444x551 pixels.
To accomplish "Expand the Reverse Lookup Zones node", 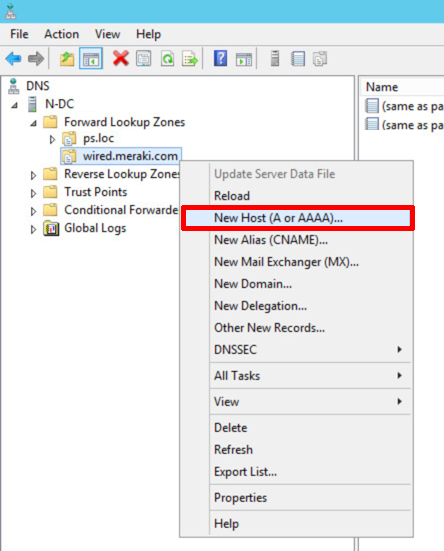I will pos(33,175).
